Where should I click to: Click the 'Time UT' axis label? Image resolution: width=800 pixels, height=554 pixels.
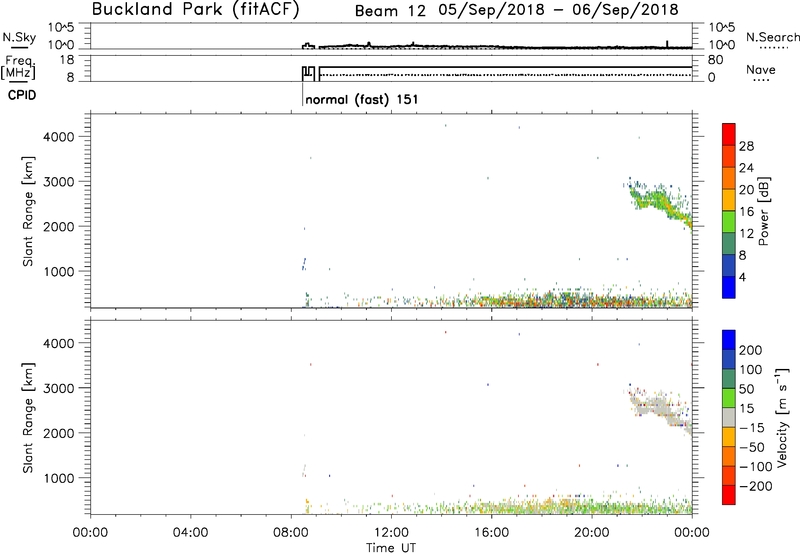(x=391, y=548)
